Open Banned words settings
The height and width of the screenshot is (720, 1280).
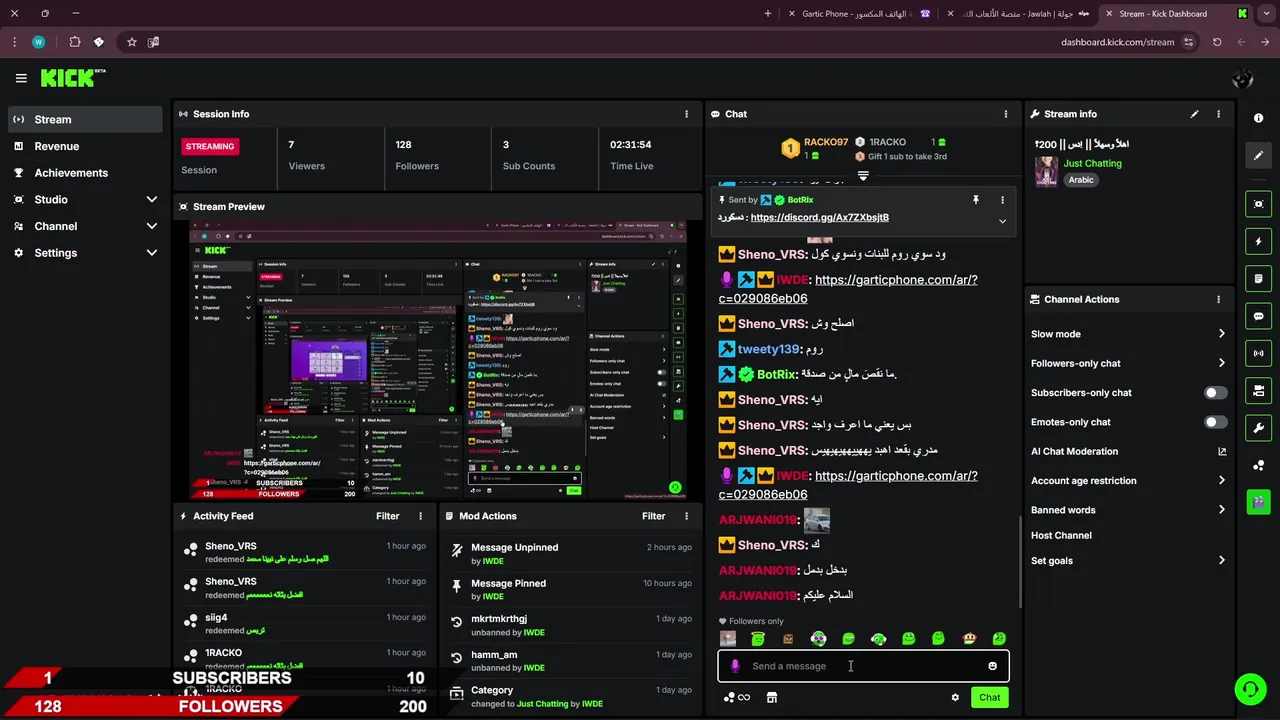1128,510
